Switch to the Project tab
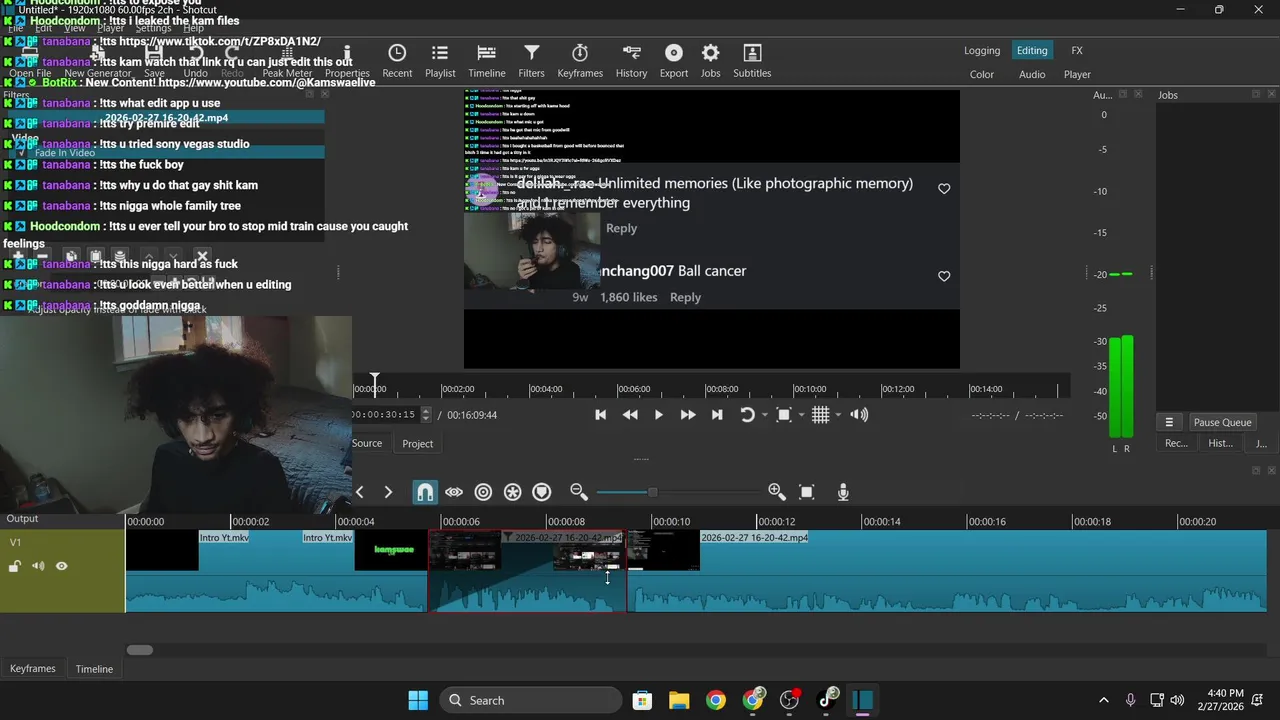Image resolution: width=1280 pixels, height=720 pixels. coord(417,443)
